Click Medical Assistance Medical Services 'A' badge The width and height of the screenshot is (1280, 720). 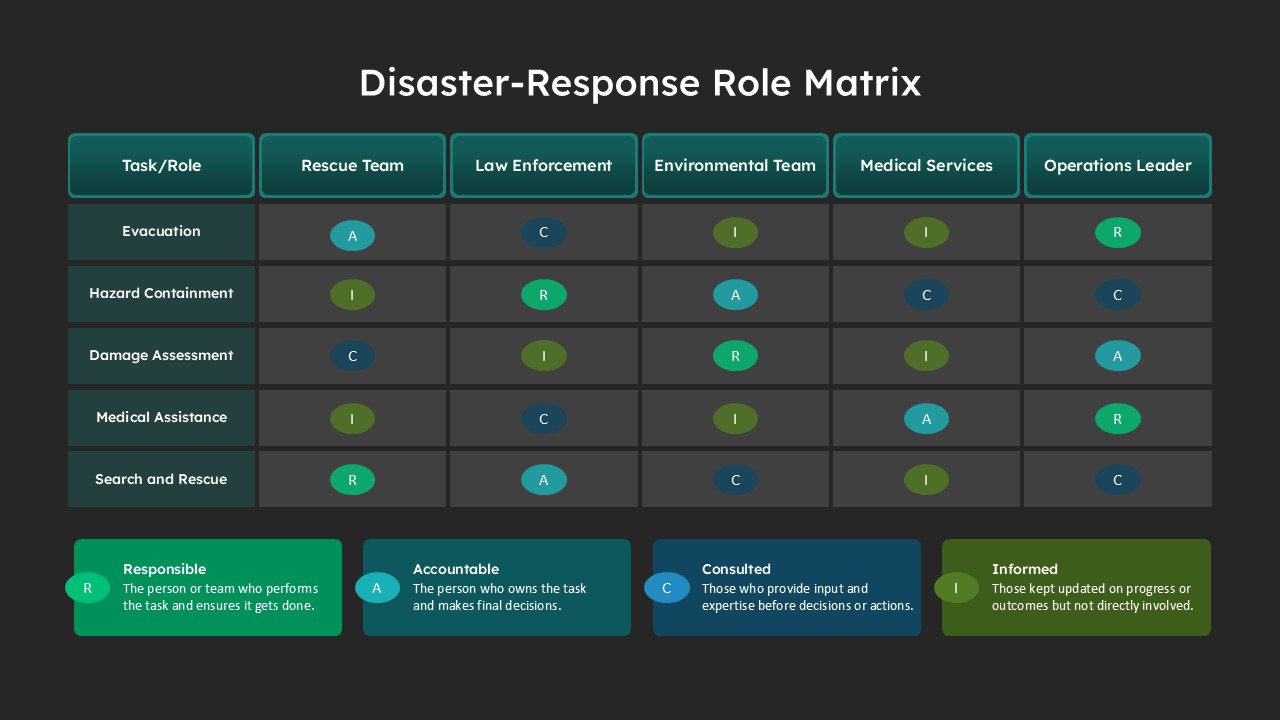[926, 419]
